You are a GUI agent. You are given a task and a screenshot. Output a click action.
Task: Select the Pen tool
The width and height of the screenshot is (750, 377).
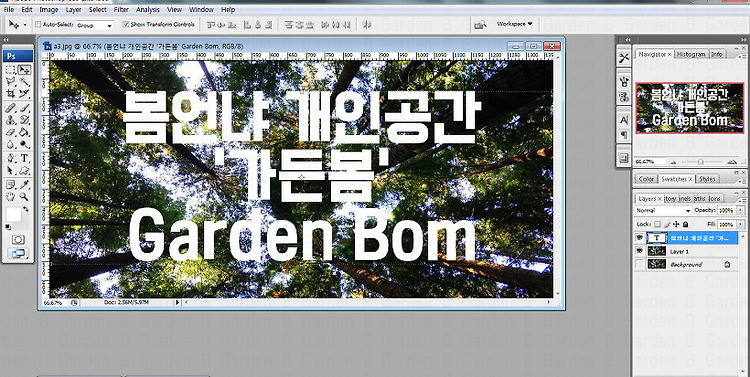tap(11, 158)
